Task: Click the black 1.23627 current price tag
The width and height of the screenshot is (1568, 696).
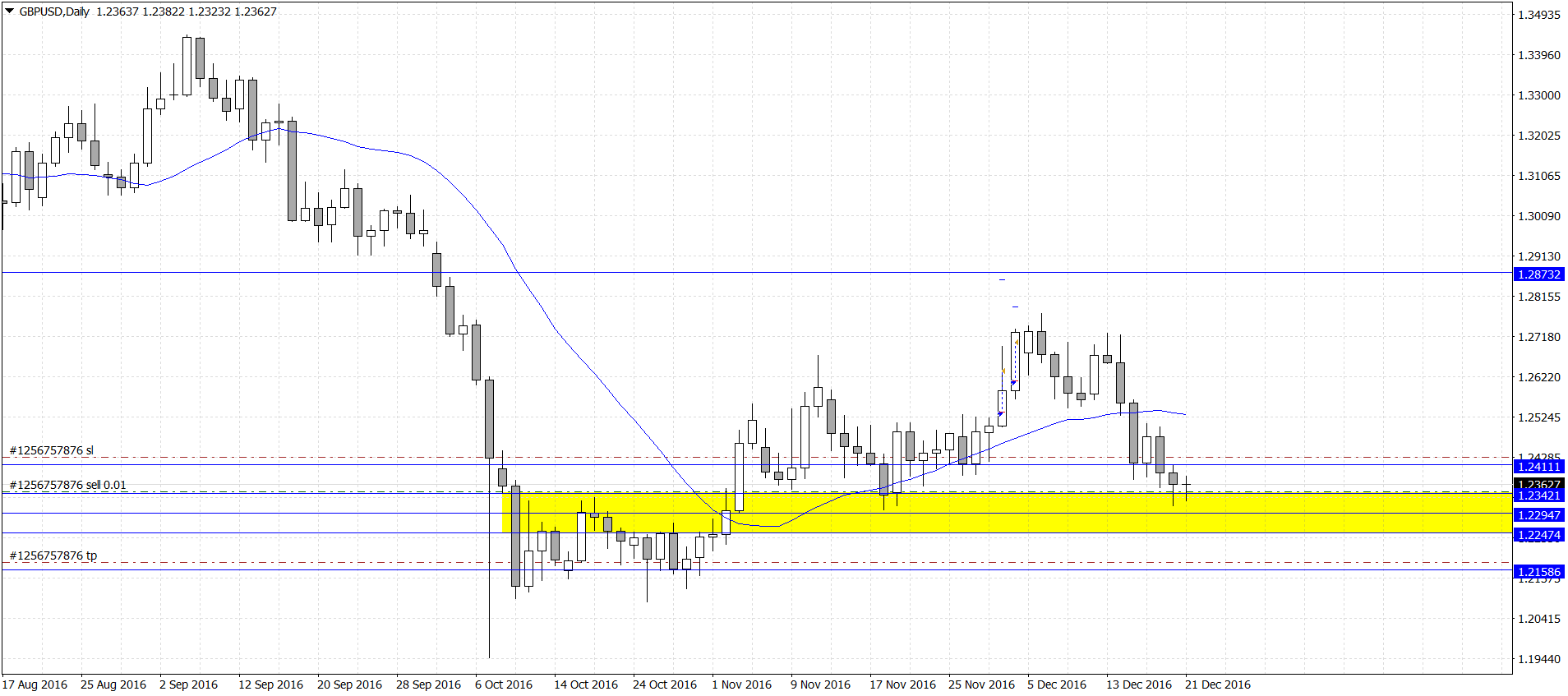Action: pos(1538,483)
